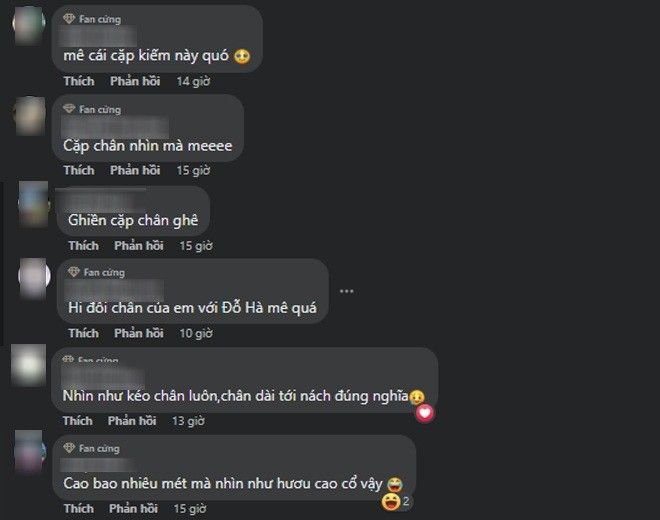Reply to the 'hươu cao cổ' comment
This screenshot has width=660, height=520.
(x=133, y=508)
